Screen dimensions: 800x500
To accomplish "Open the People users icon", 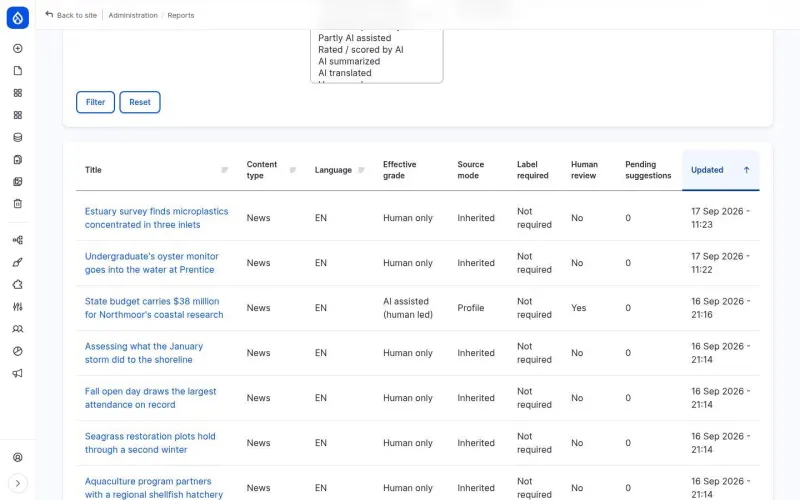I will point(17,329).
